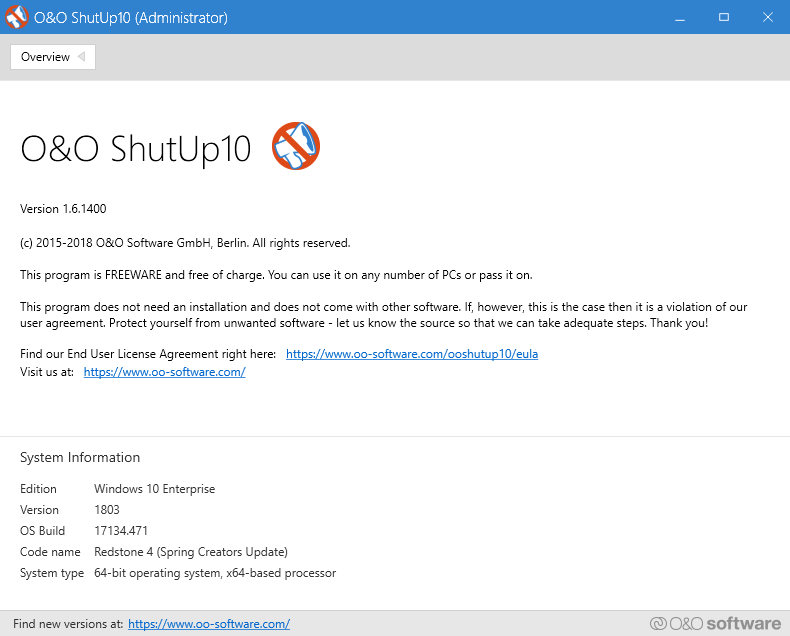Image resolution: width=790 pixels, height=636 pixels.
Task: Click the 'OS Build' label
Action: tap(42, 531)
